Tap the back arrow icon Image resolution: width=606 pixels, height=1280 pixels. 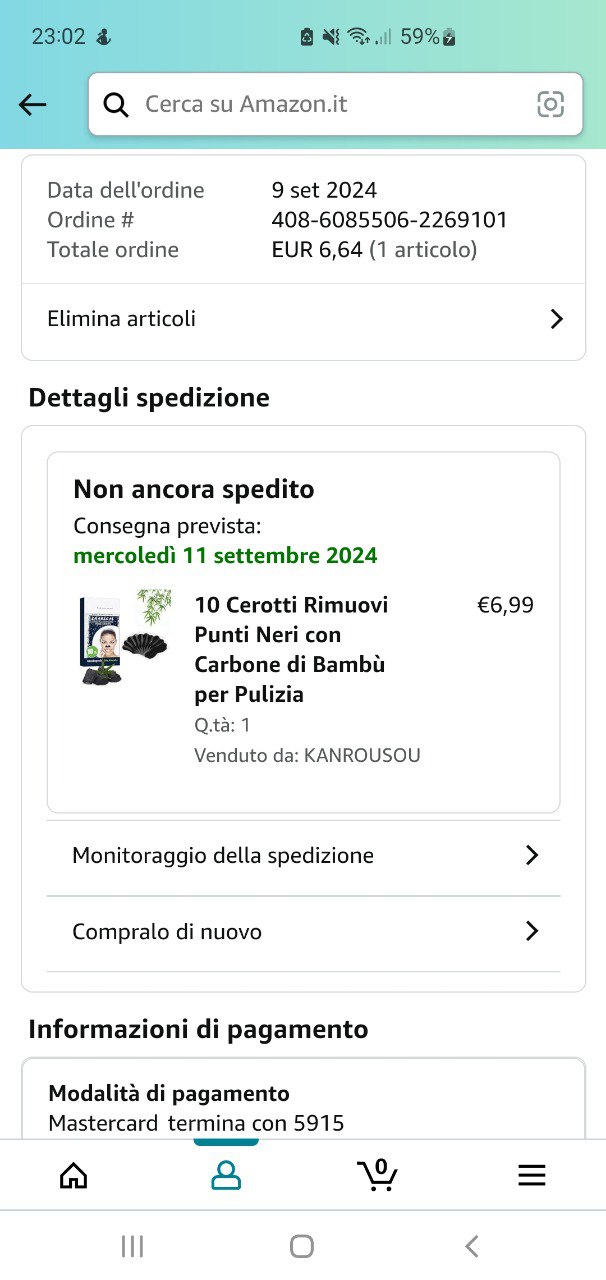point(33,104)
